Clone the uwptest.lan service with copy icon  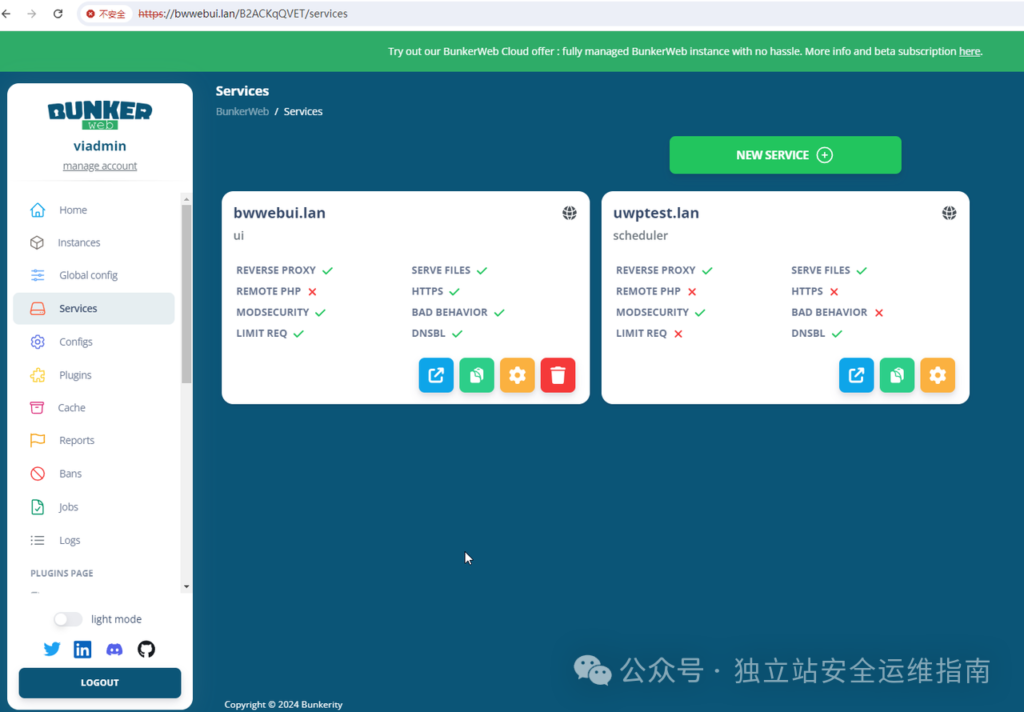click(x=897, y=375)
